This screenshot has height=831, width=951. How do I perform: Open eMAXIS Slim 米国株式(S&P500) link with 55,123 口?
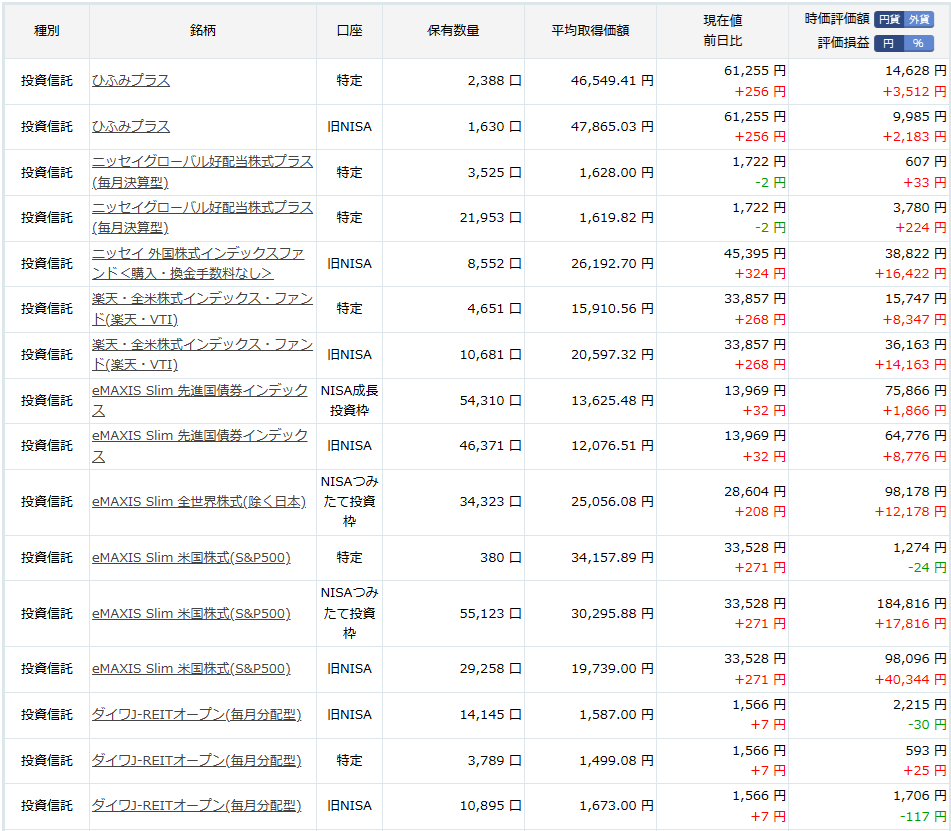(x=191, y=614)
